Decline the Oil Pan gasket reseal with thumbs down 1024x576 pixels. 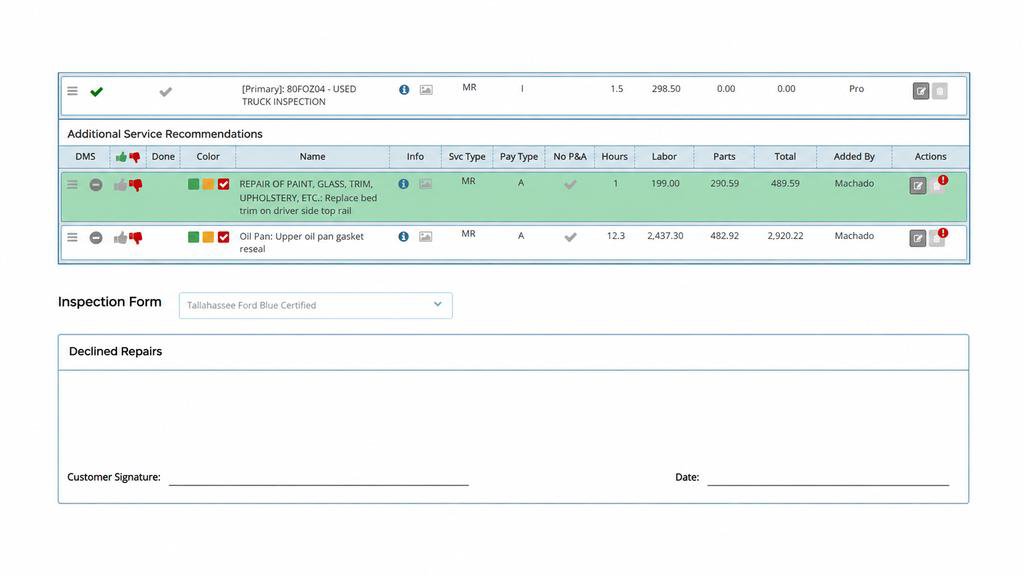coord(135,238)
